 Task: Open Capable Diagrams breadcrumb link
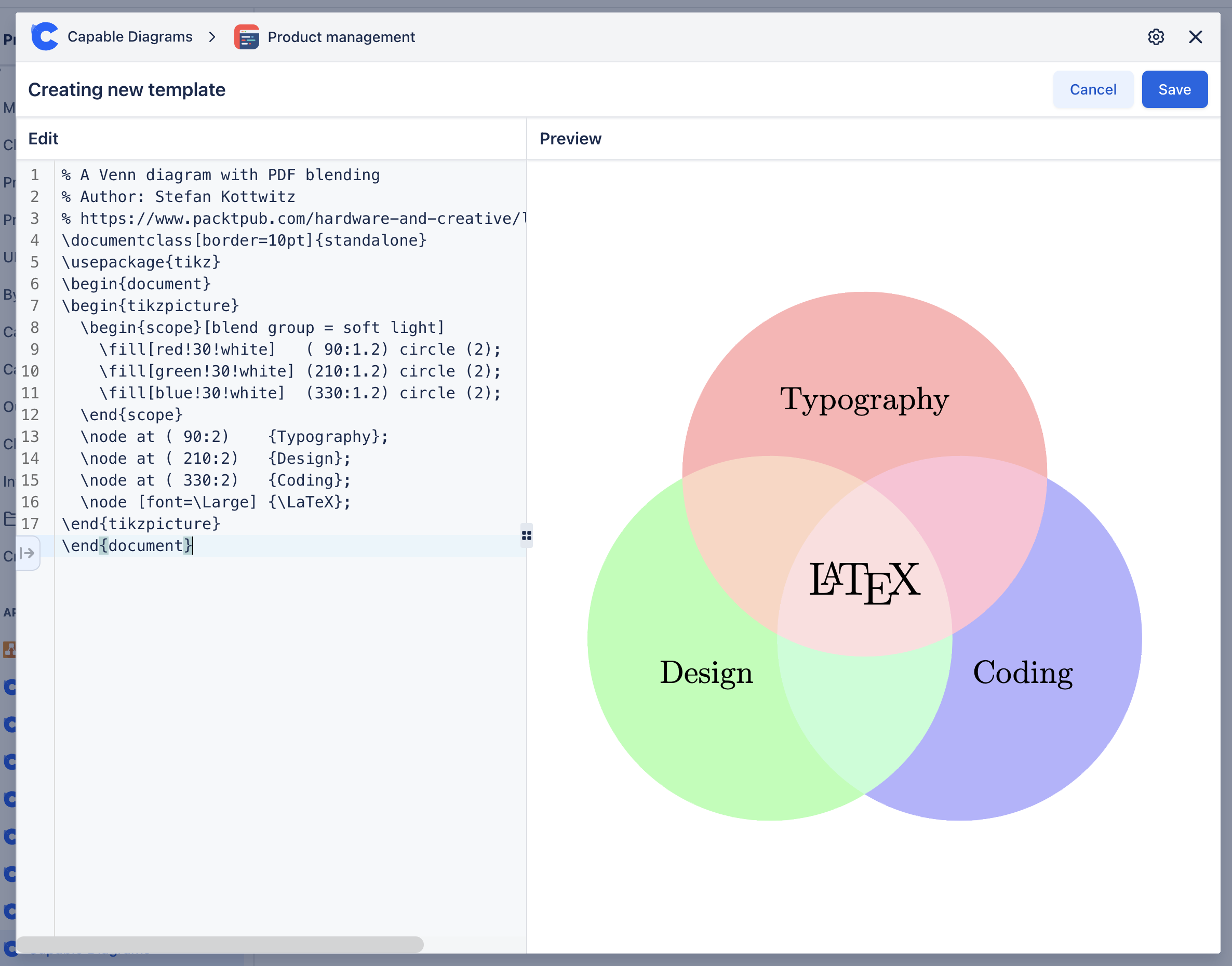coord(130,37)
